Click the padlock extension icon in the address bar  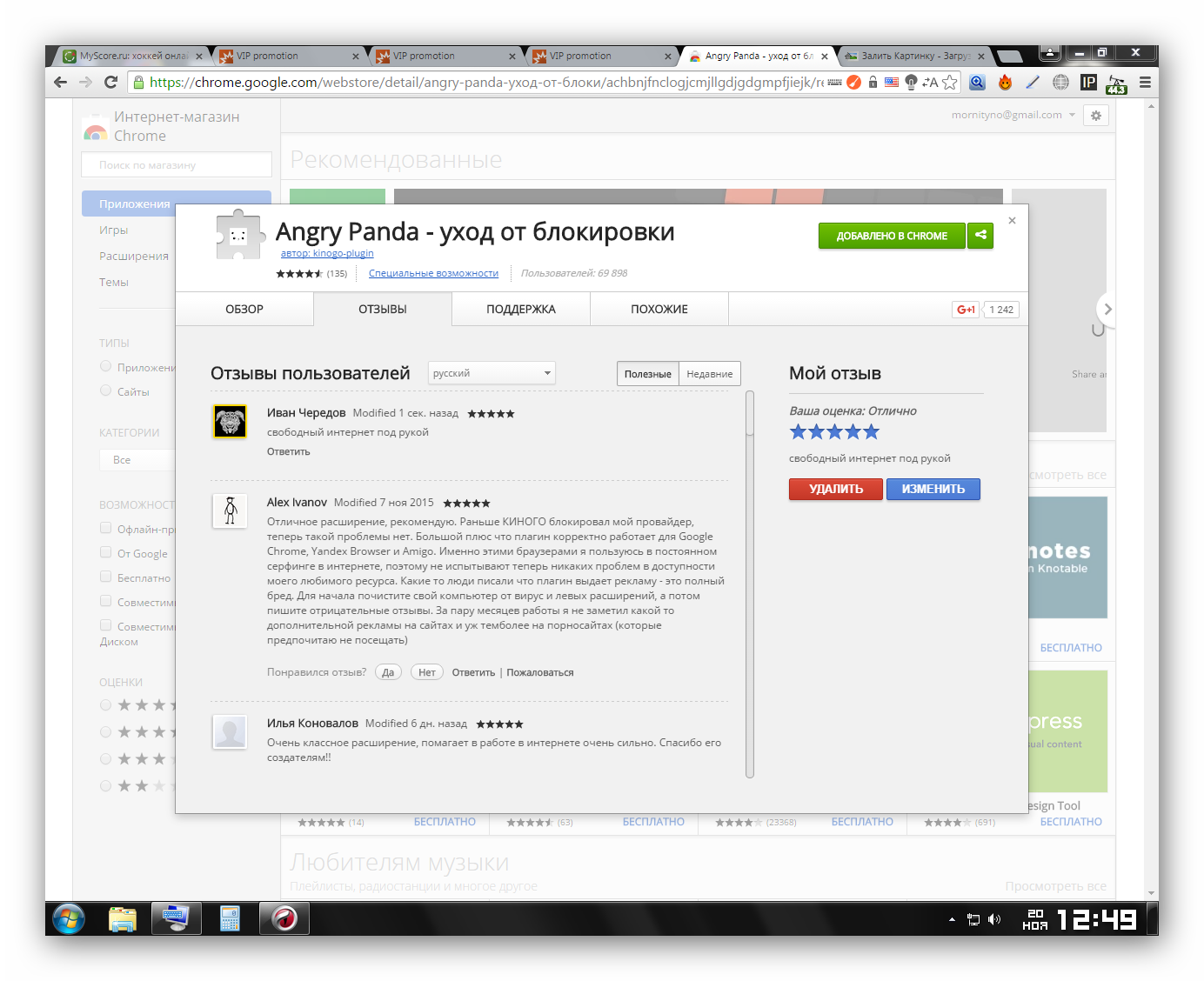click(x=873, y=82)
